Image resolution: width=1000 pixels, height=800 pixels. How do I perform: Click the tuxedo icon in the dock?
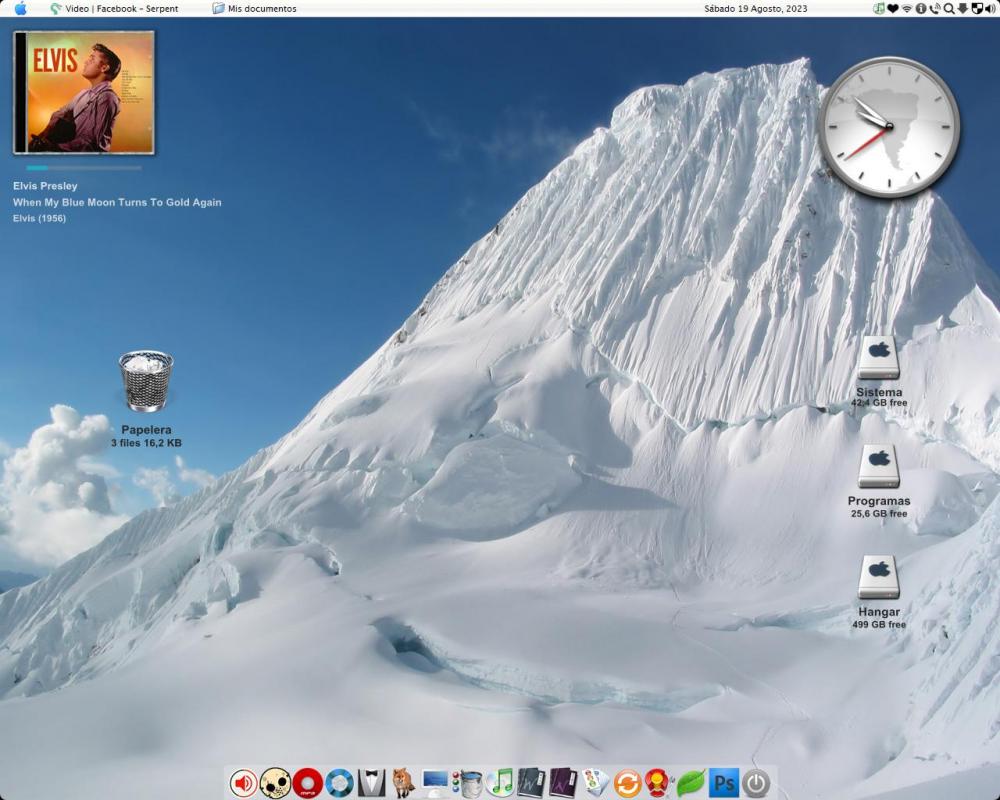coord(372,783)
